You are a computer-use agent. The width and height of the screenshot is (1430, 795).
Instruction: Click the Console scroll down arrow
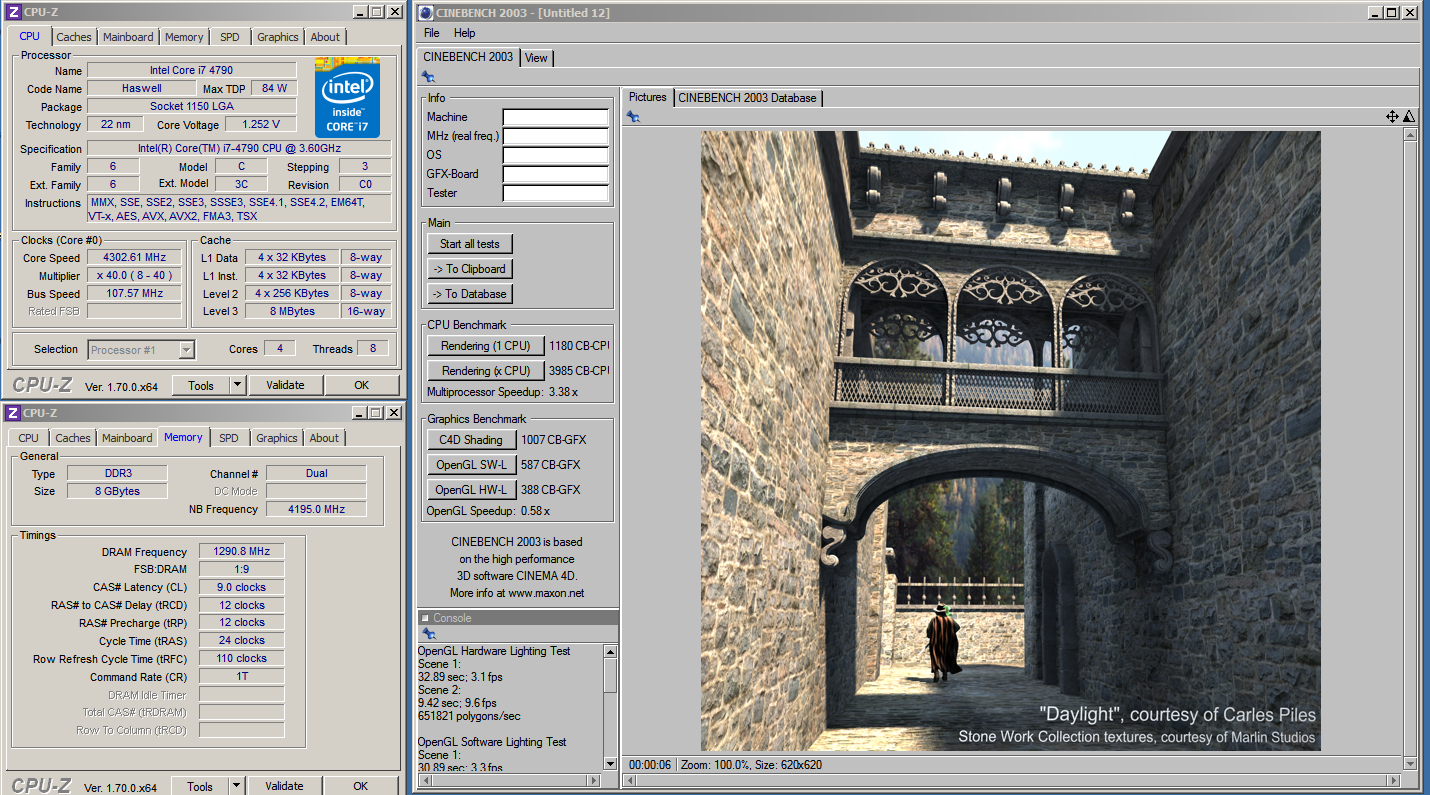611,764
